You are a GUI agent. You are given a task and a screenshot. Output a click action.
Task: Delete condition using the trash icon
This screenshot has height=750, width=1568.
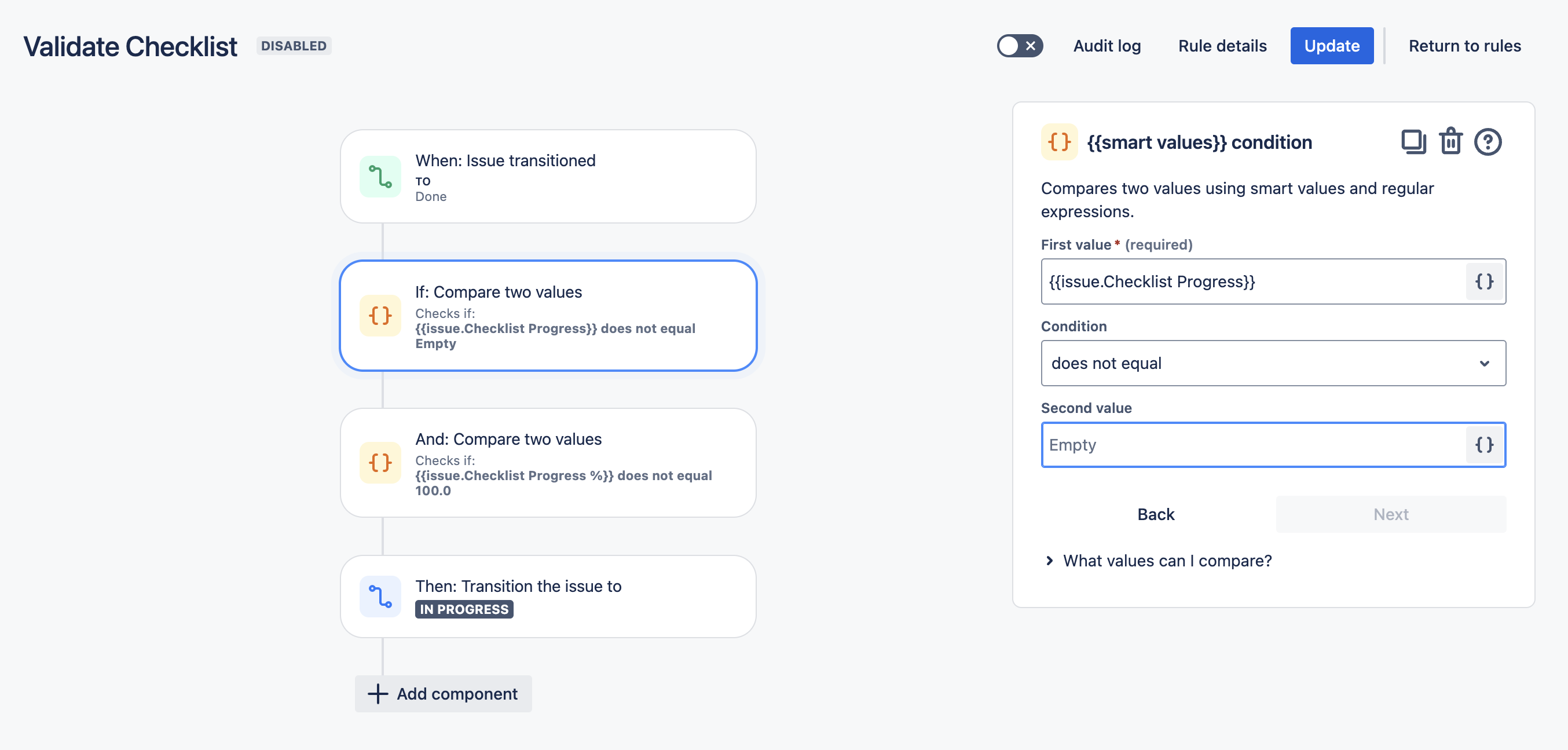pyautogui.click(x=1450, y=142)
